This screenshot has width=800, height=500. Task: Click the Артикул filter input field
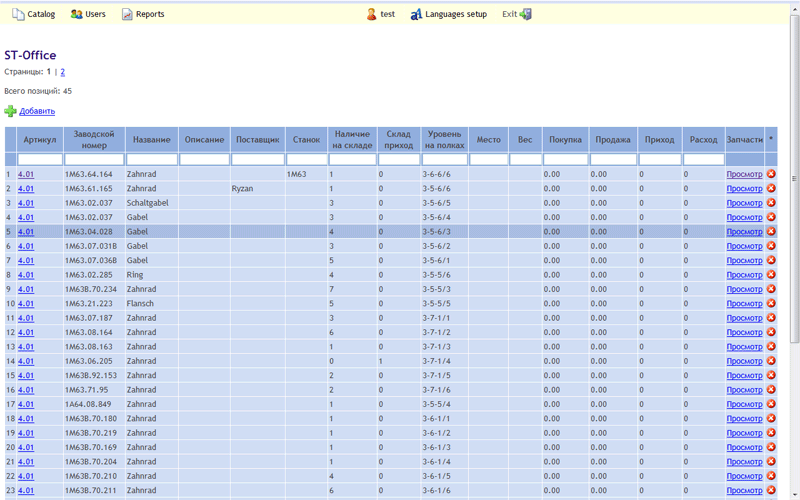click(x=40, y=159)
